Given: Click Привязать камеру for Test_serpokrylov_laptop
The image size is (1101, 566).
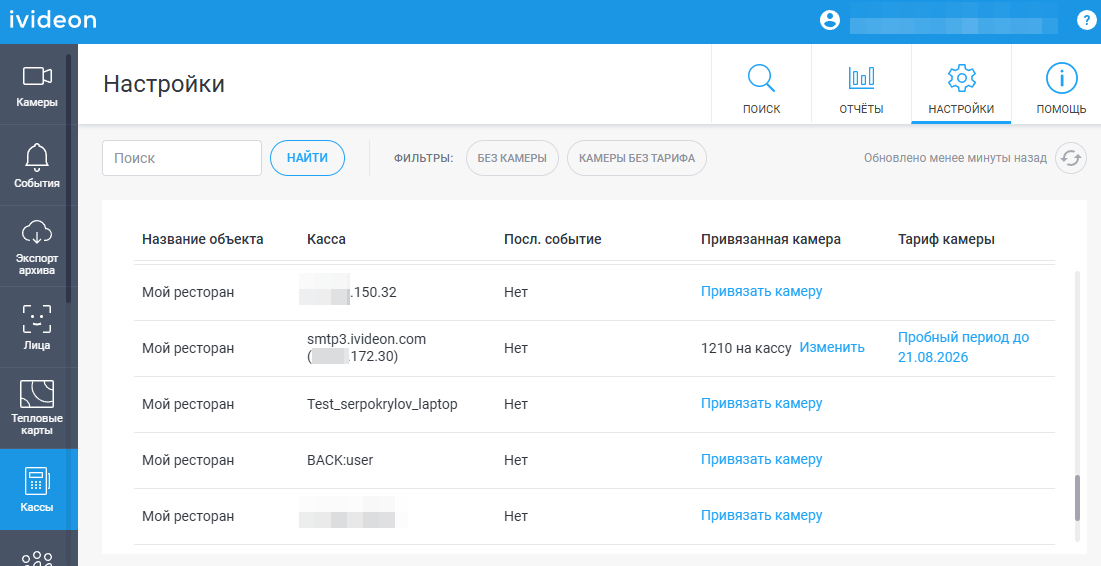Looking at the screenshot, I should [761, 404].
